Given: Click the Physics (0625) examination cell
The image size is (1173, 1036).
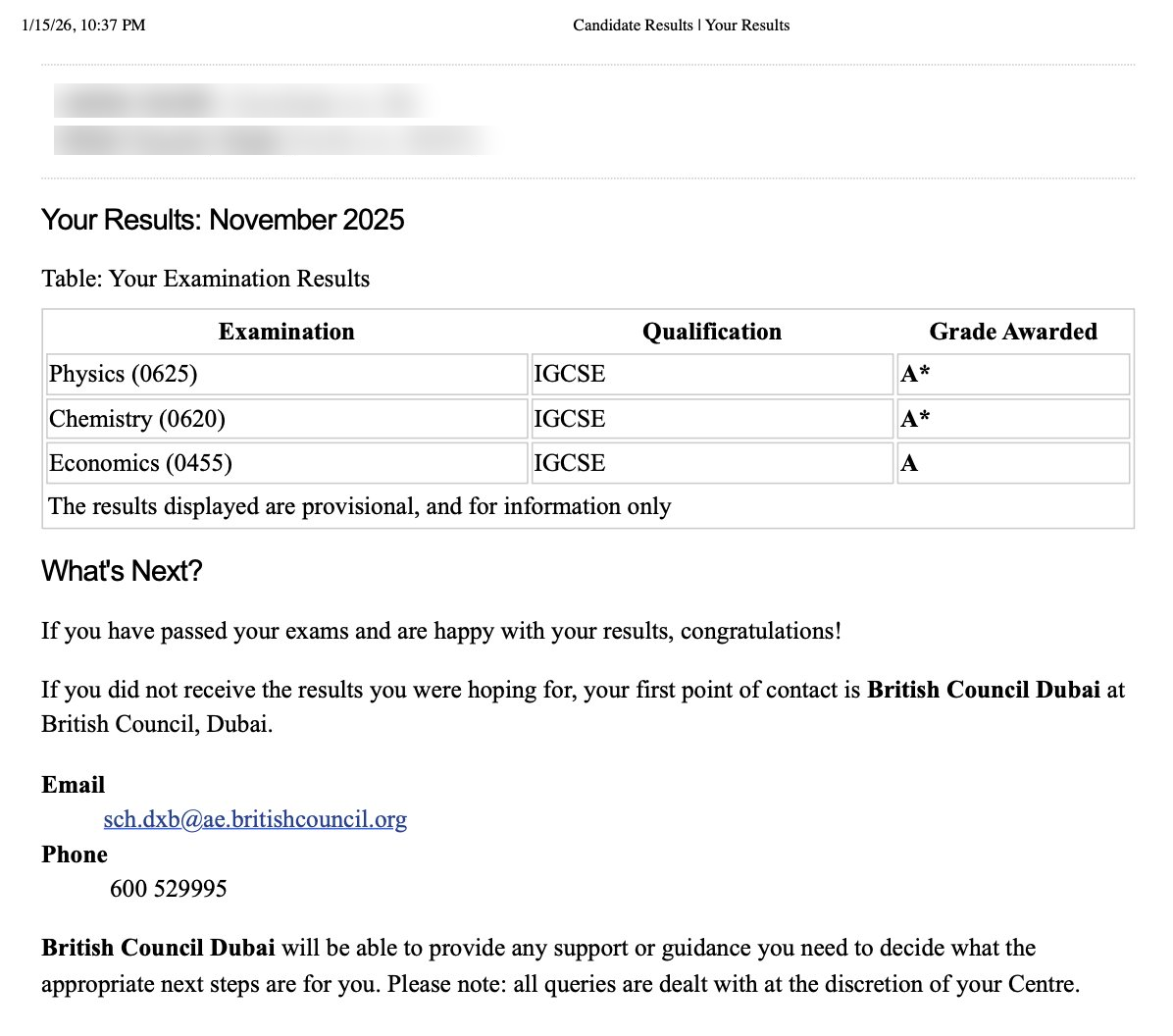Looking at the screenshot, I should (x=124, y=374).
